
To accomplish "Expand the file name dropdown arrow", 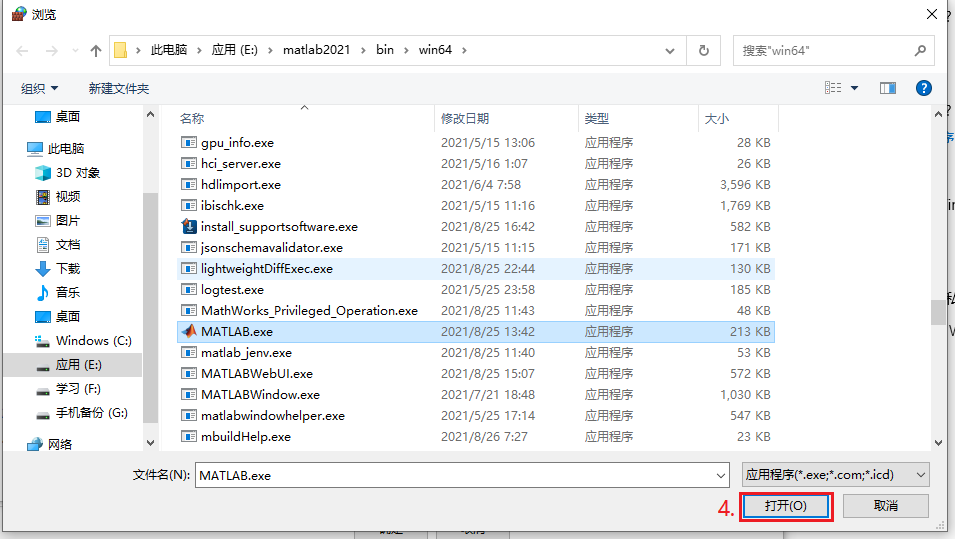I will [x=721, y=475].
